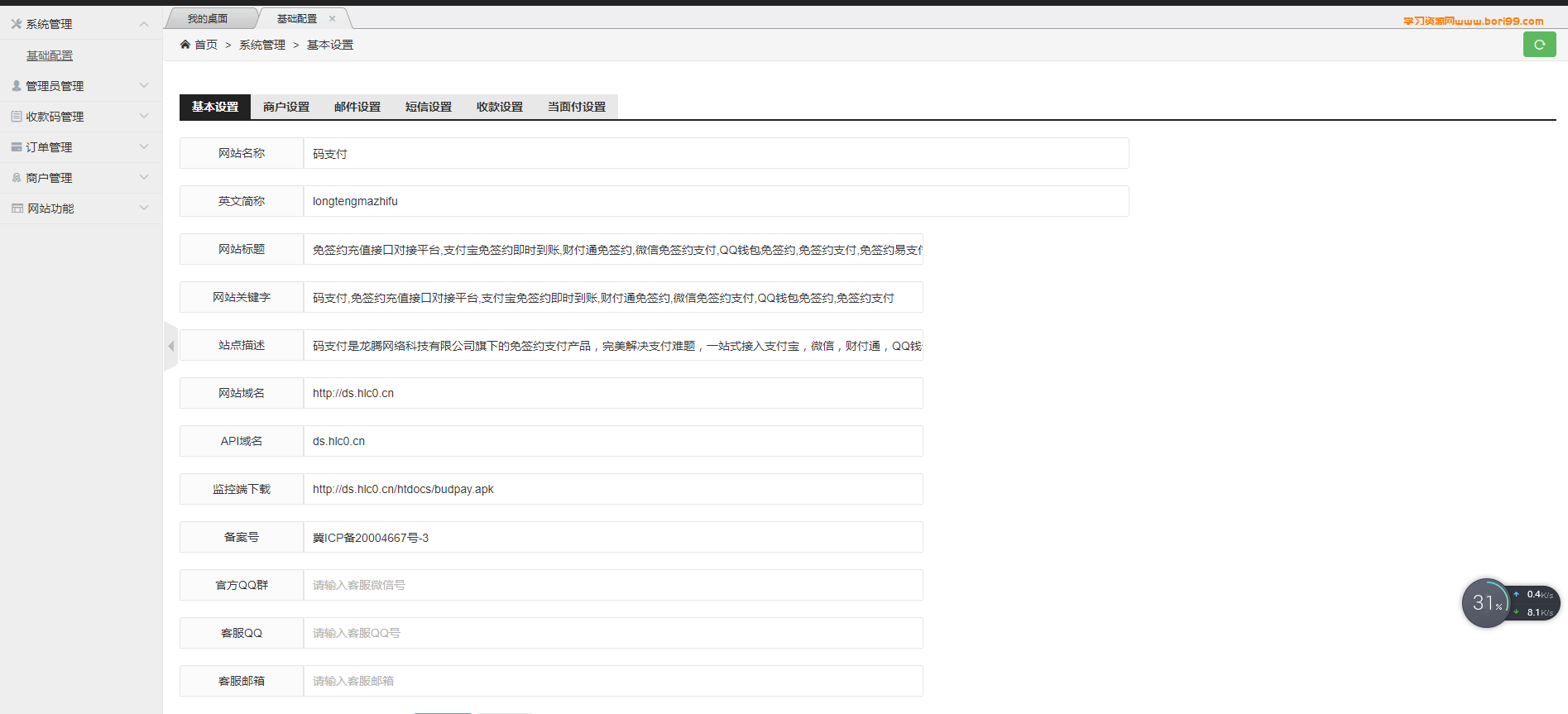Click the 网站关键字 input field

613,297
